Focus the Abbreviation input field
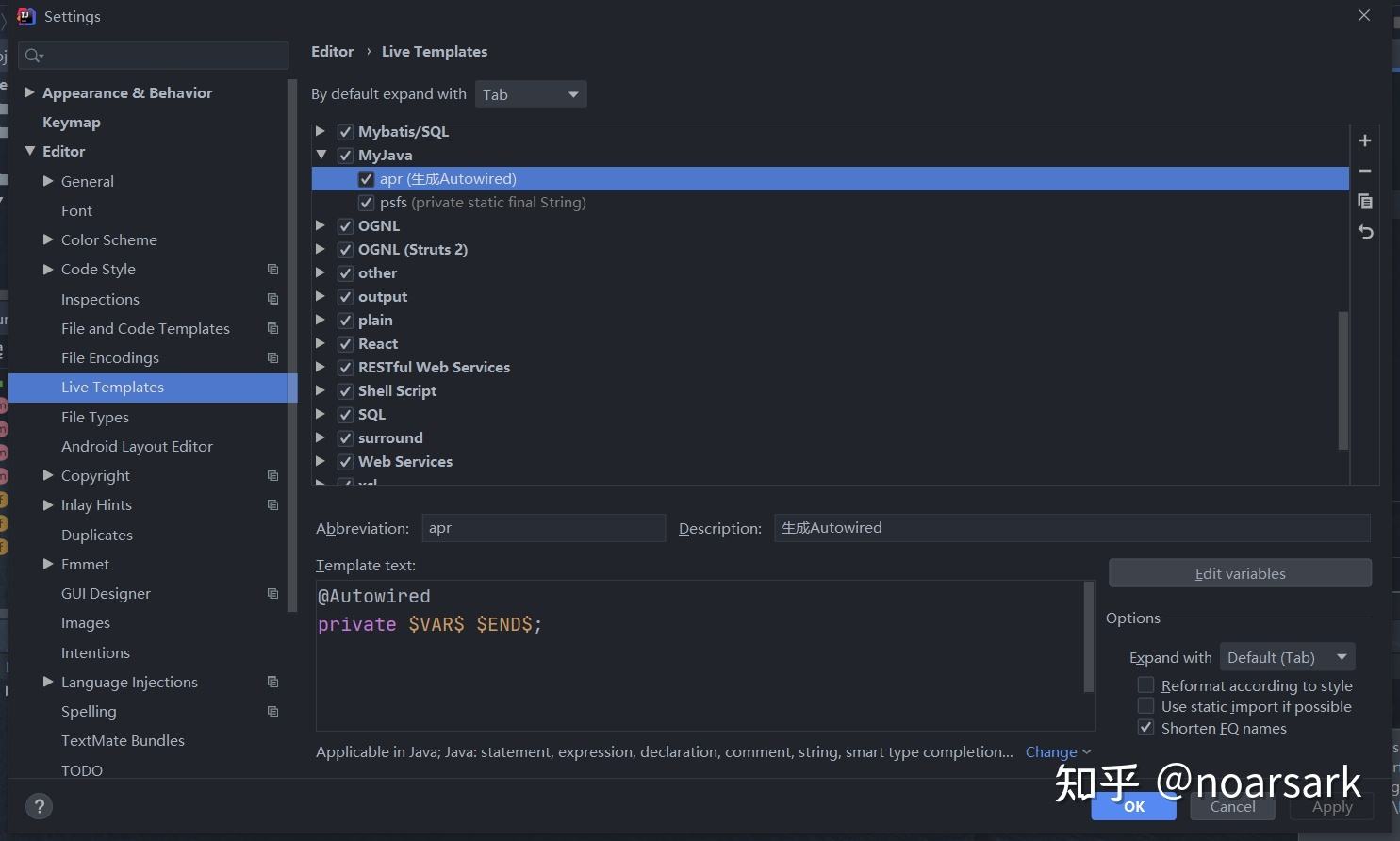 coord(543,528)
